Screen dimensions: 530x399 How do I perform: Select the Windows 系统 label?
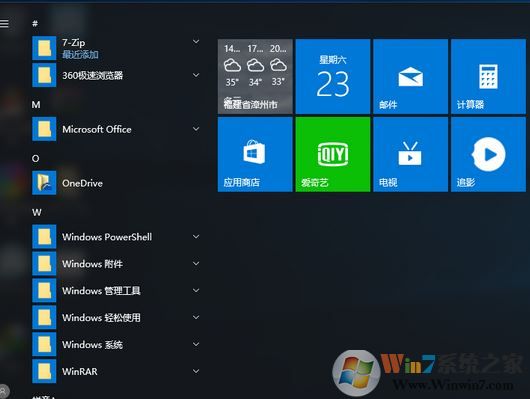[x=92, y=345]
